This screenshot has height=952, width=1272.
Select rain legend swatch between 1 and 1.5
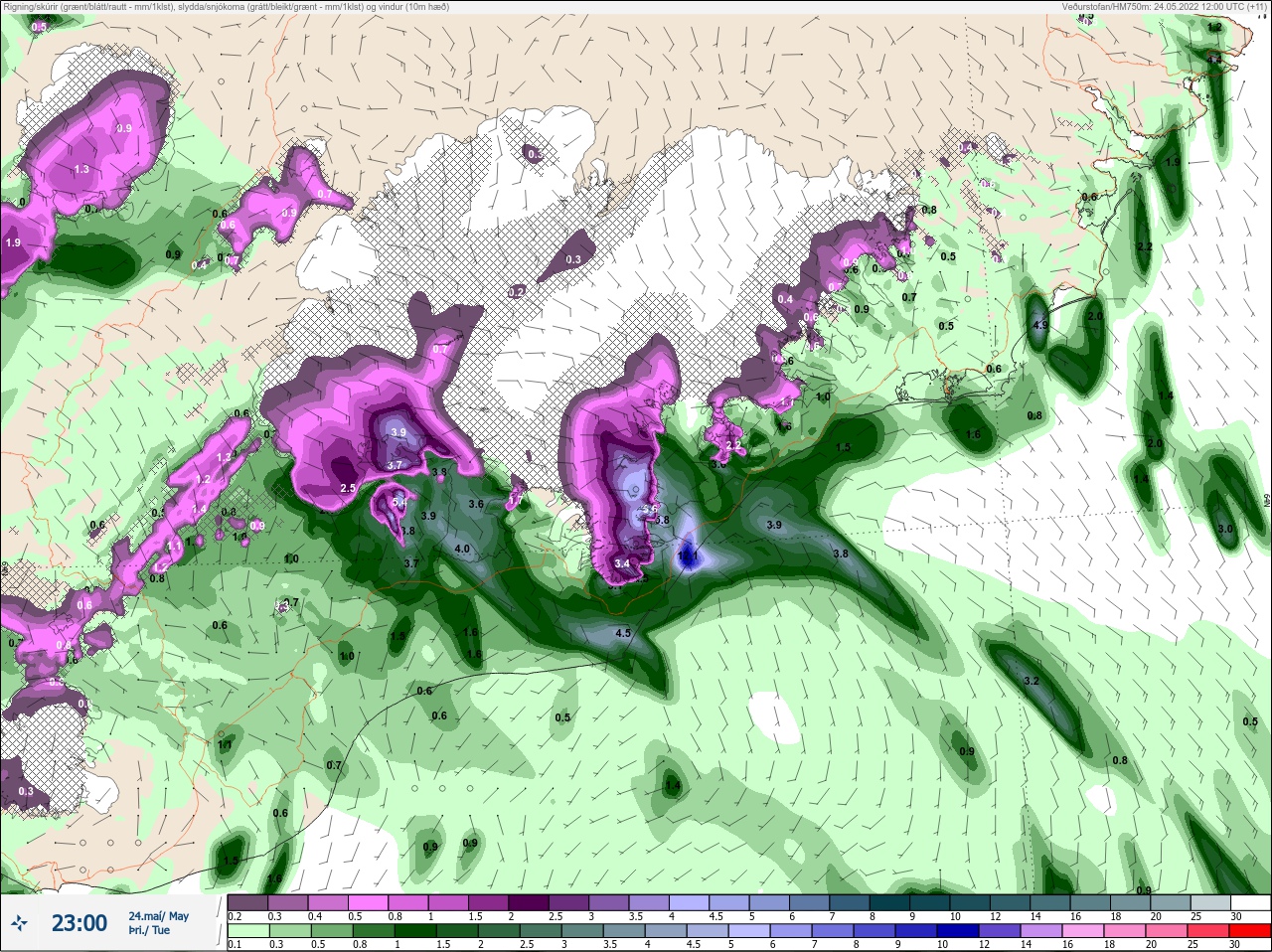click(x=417, y=931)
